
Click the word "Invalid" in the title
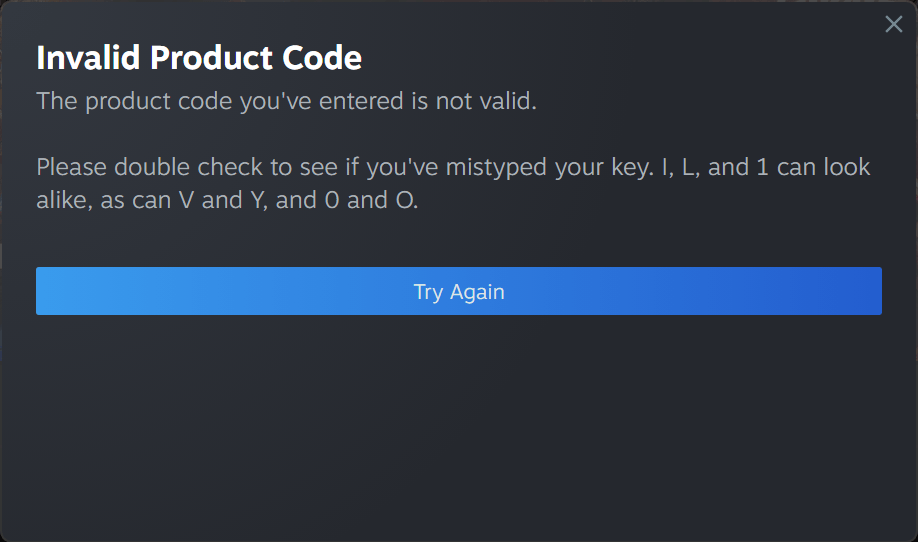click(x=89, y=58)
